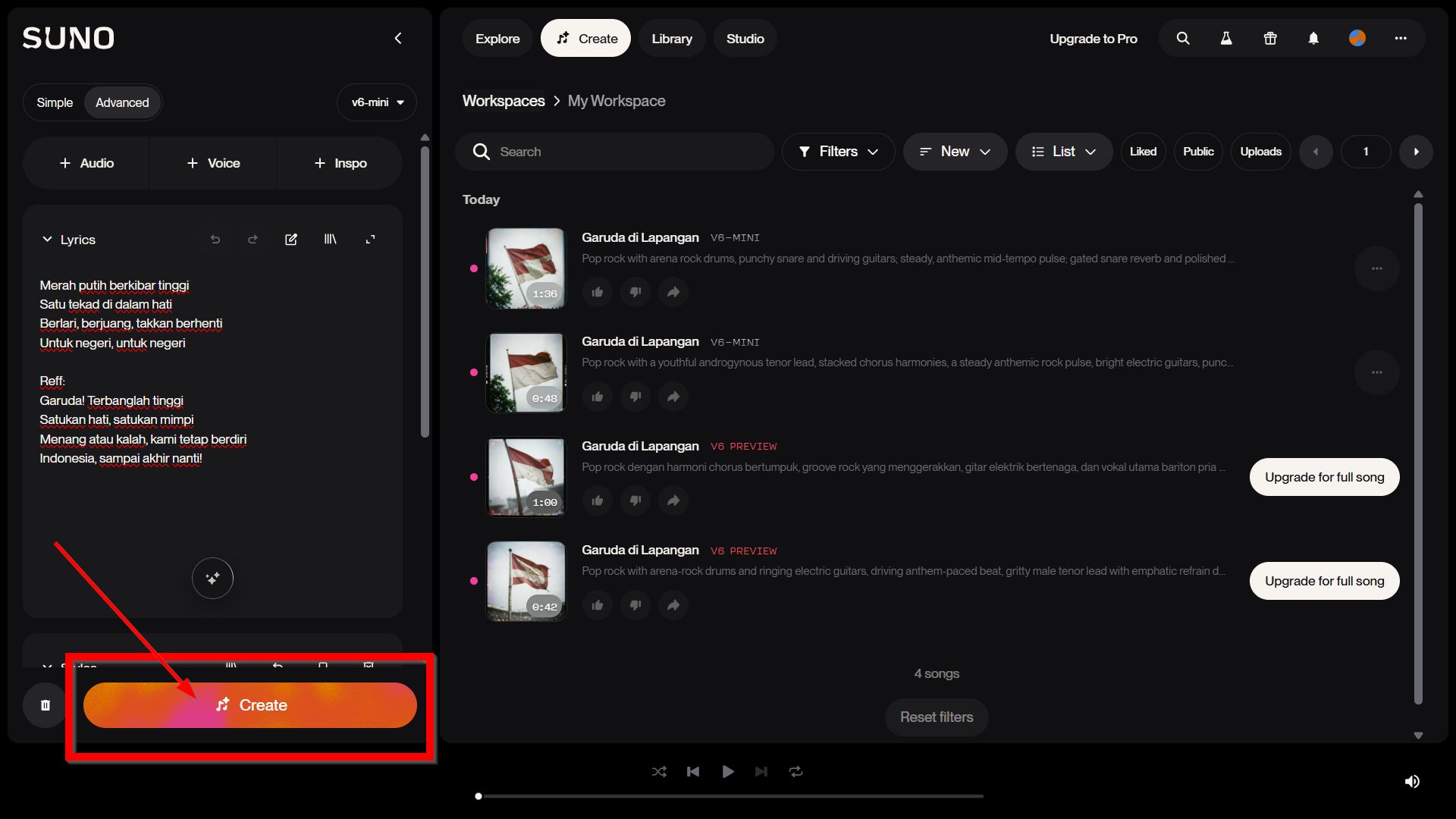Toggle shuffle playback
1456x819 pixels.
(x=659, y=771)
